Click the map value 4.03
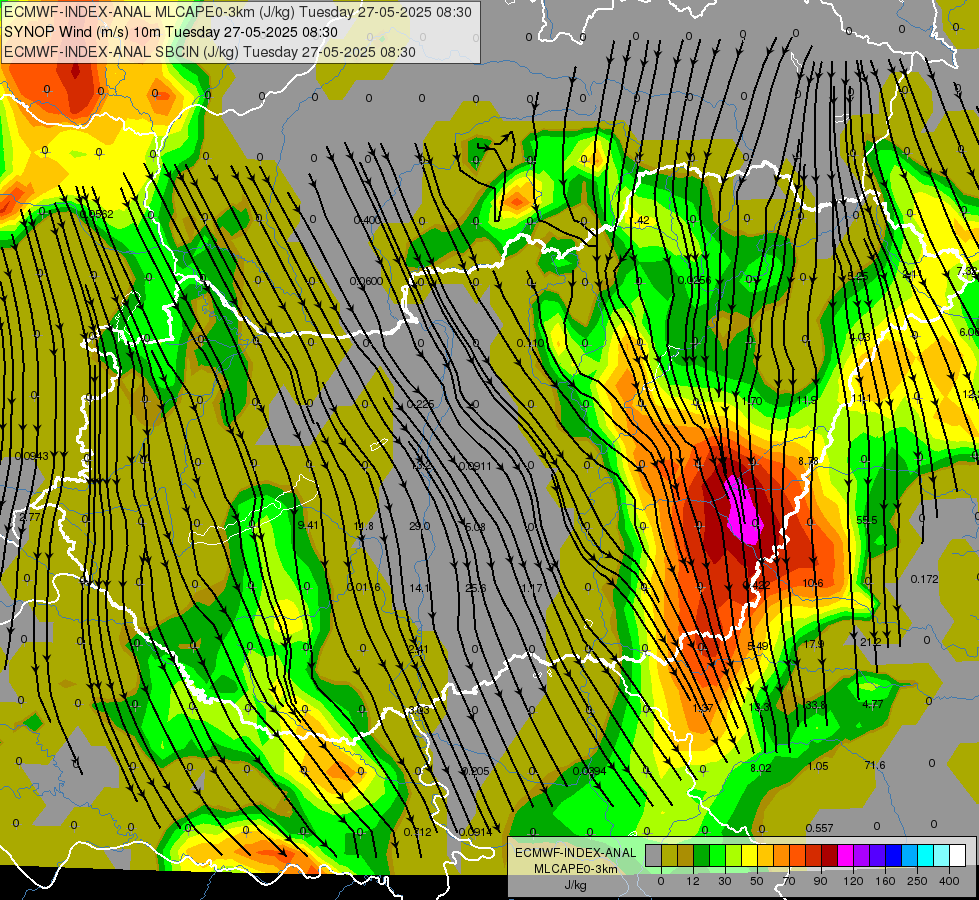 click(x=860, y=337)
